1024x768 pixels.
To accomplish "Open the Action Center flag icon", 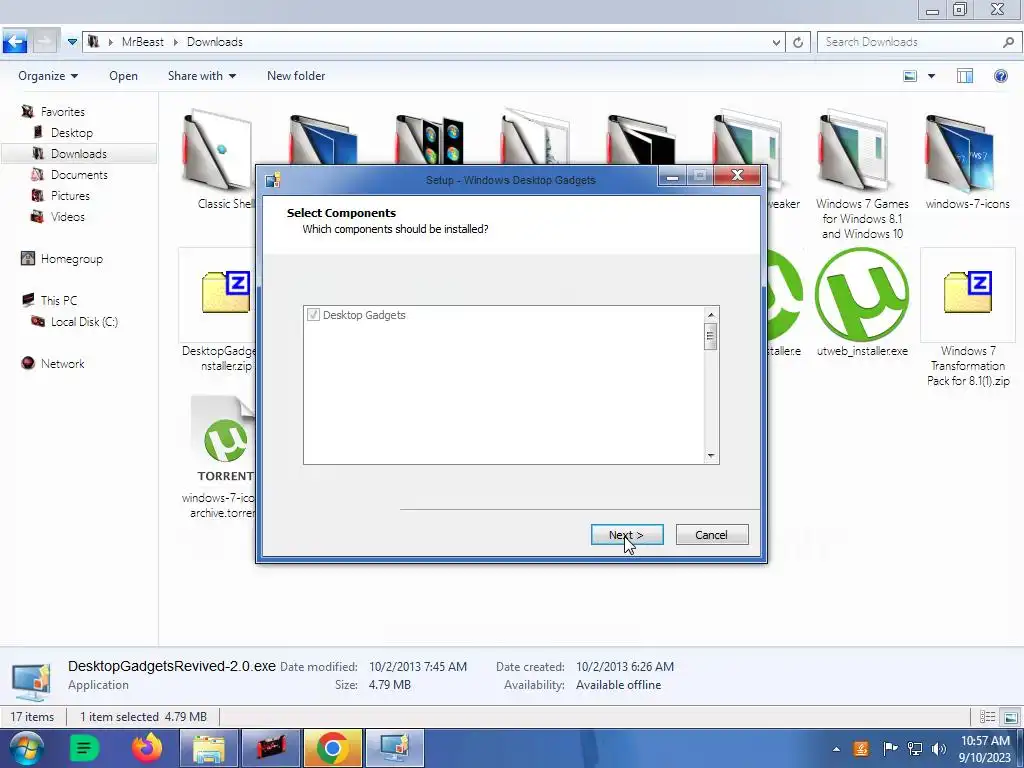I will [x=889, y=748].
